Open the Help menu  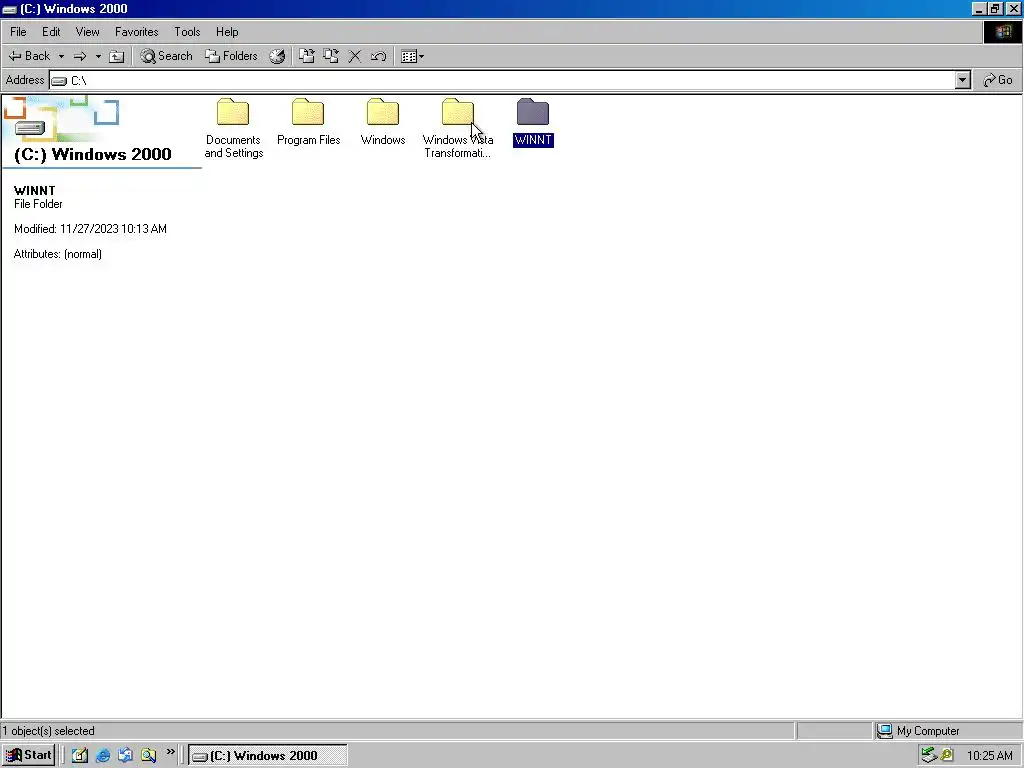[x=227, y=32]
